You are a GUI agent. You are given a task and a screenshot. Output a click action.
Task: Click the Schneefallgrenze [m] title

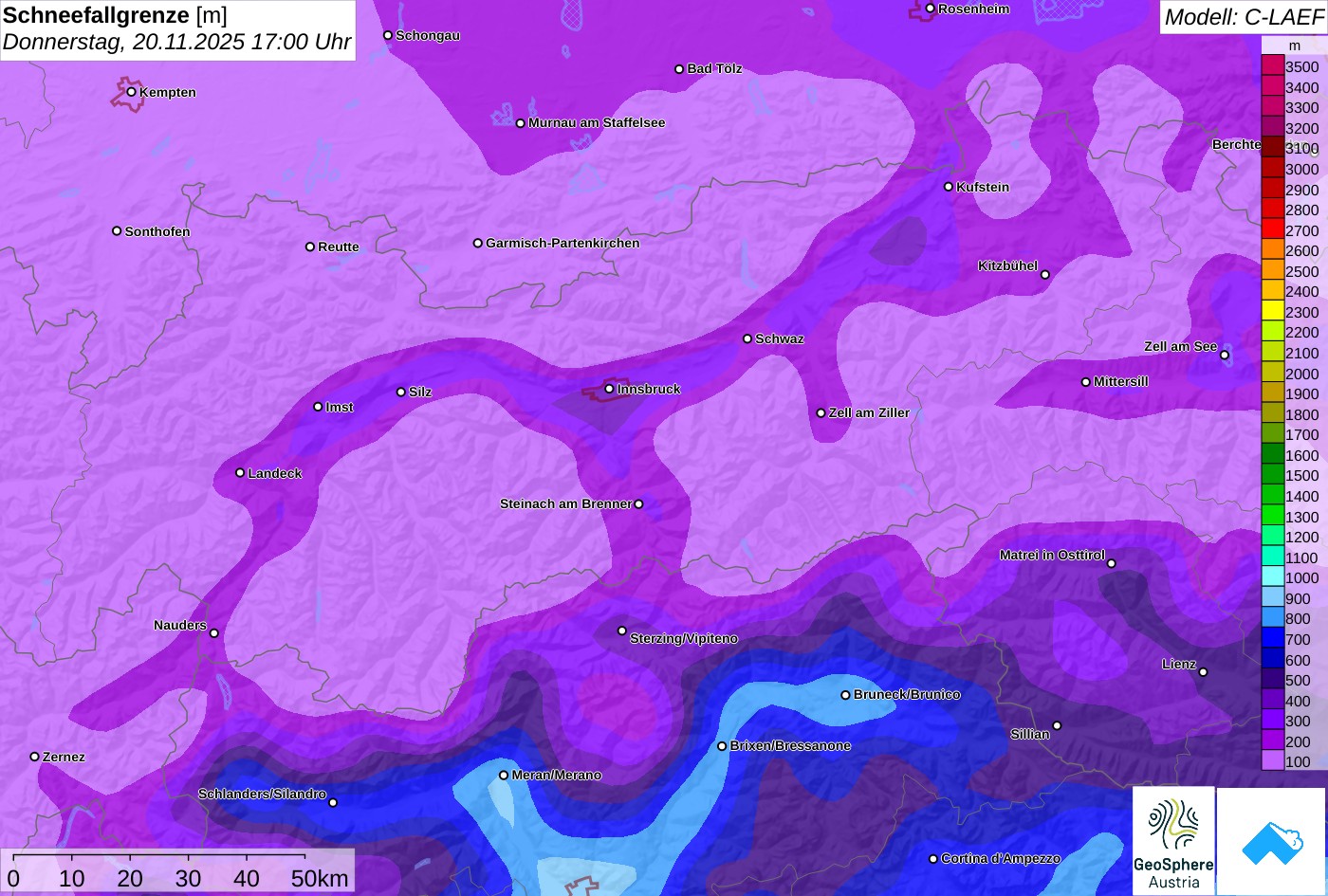[x=115, y=15]
